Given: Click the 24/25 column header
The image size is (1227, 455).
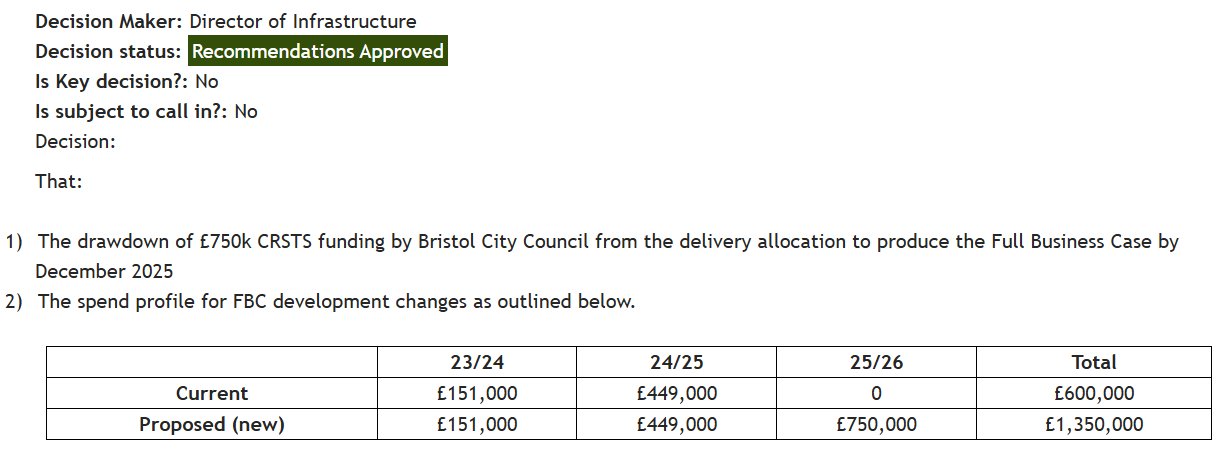Looking at the screenshot, I should [676, 362].
